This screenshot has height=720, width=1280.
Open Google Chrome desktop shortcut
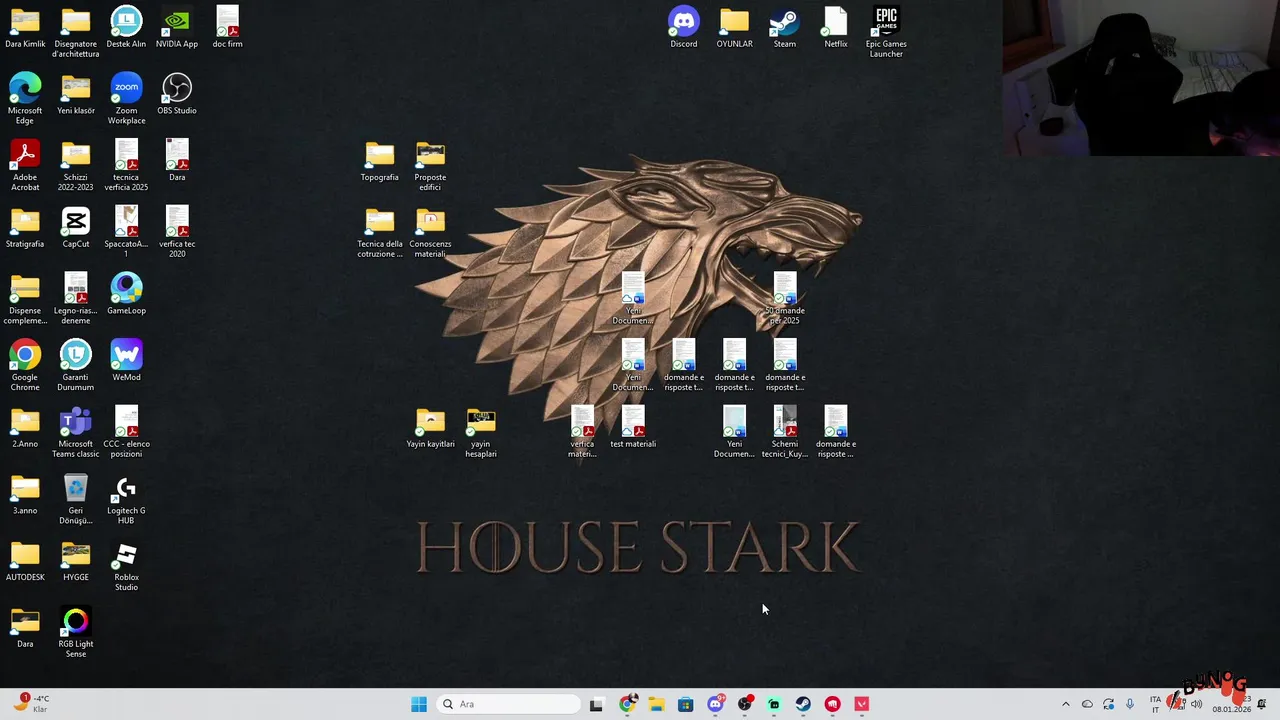[25, 366]
